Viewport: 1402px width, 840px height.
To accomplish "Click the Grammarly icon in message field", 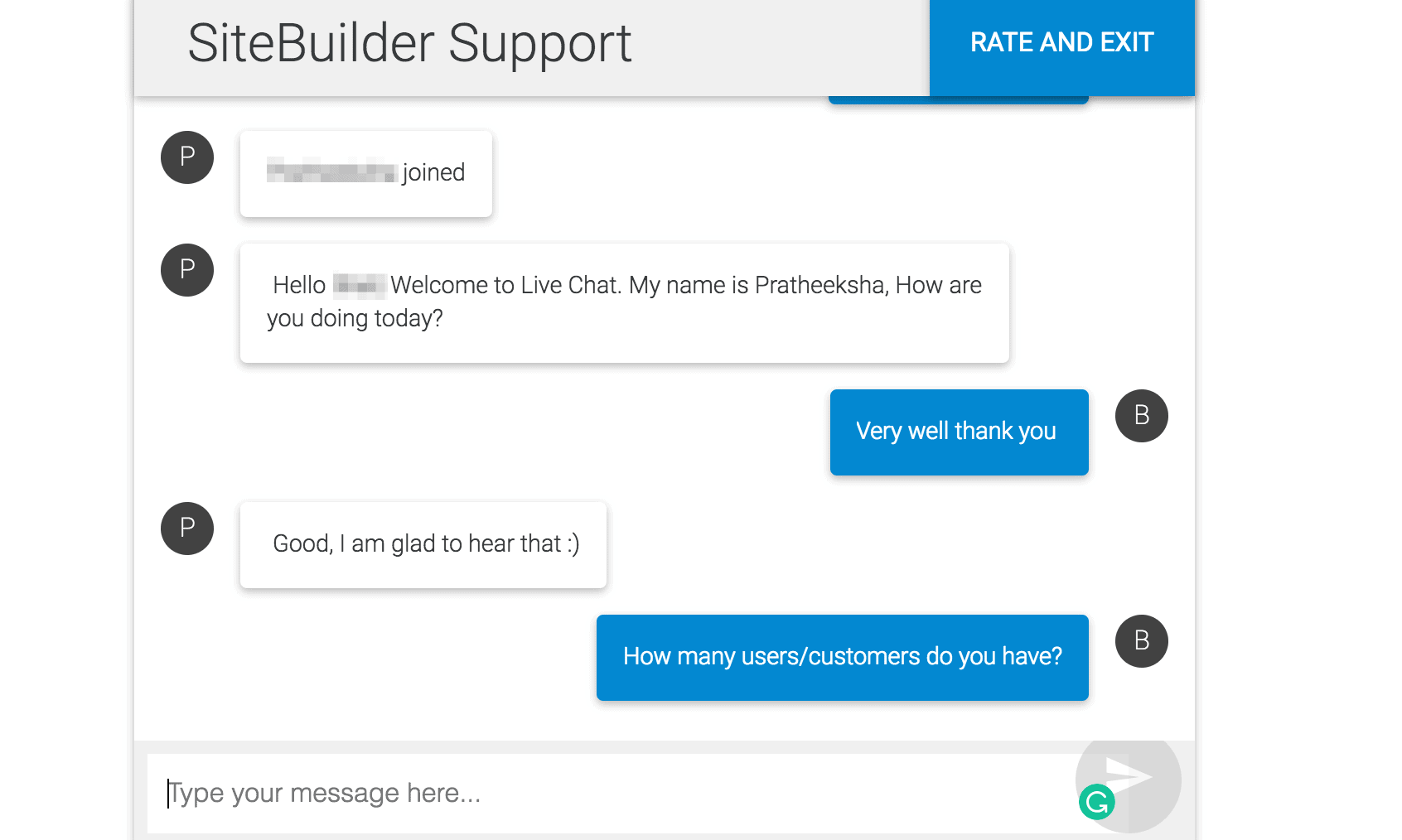I will [1097, 802].
